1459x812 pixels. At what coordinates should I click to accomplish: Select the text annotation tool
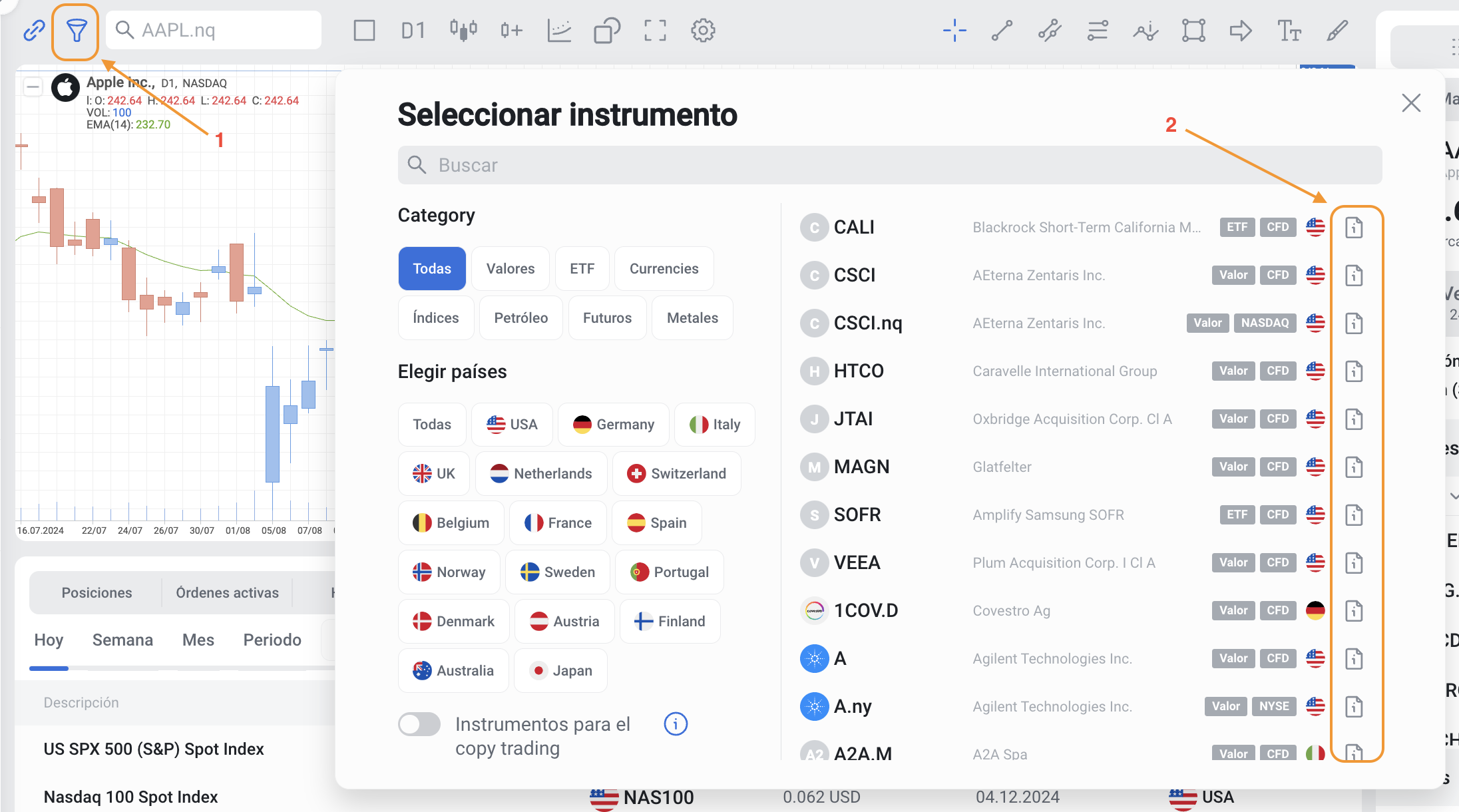[1289, 31]
